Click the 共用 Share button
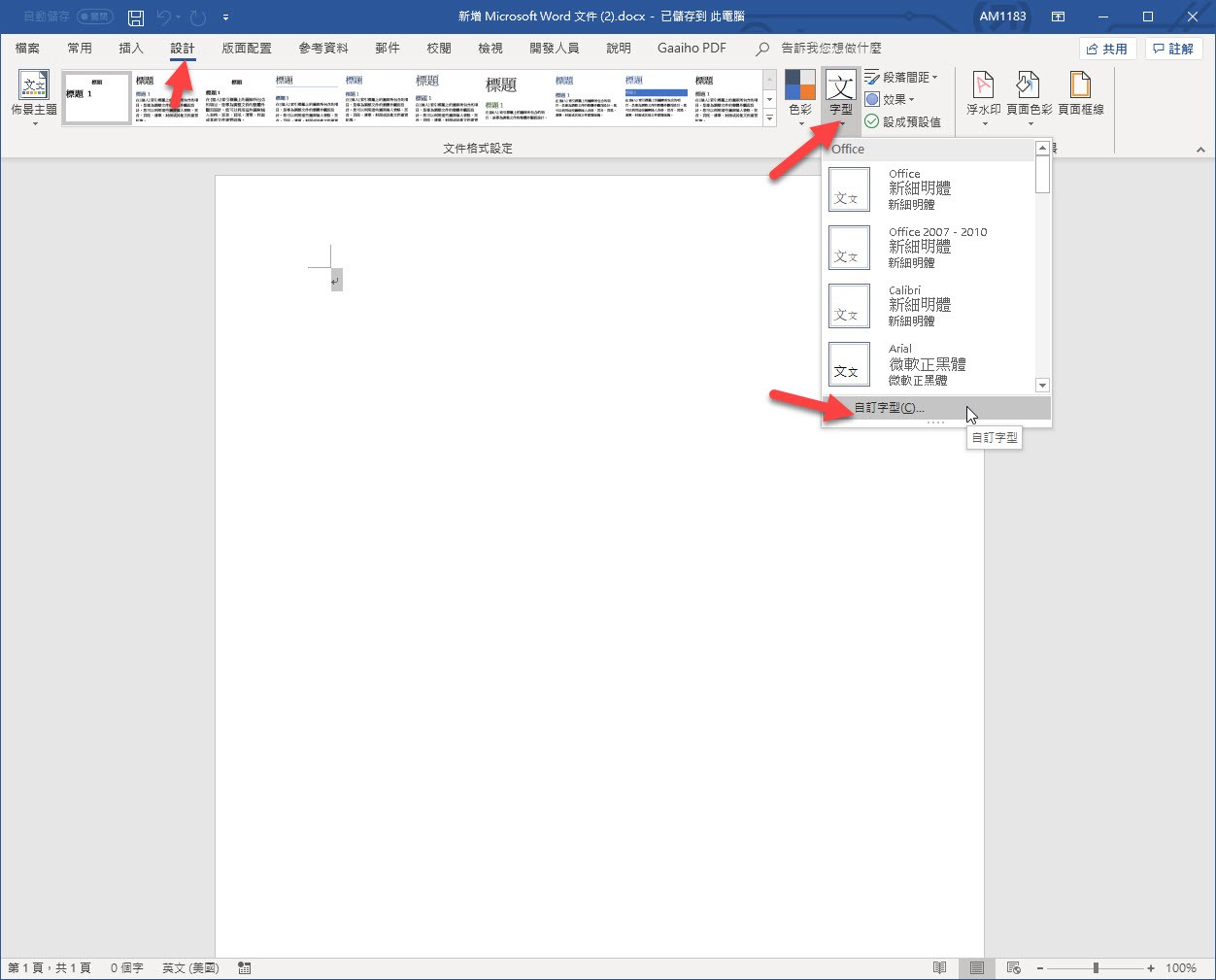This screenshot has height=980, width=1216. pos(1108,49)
